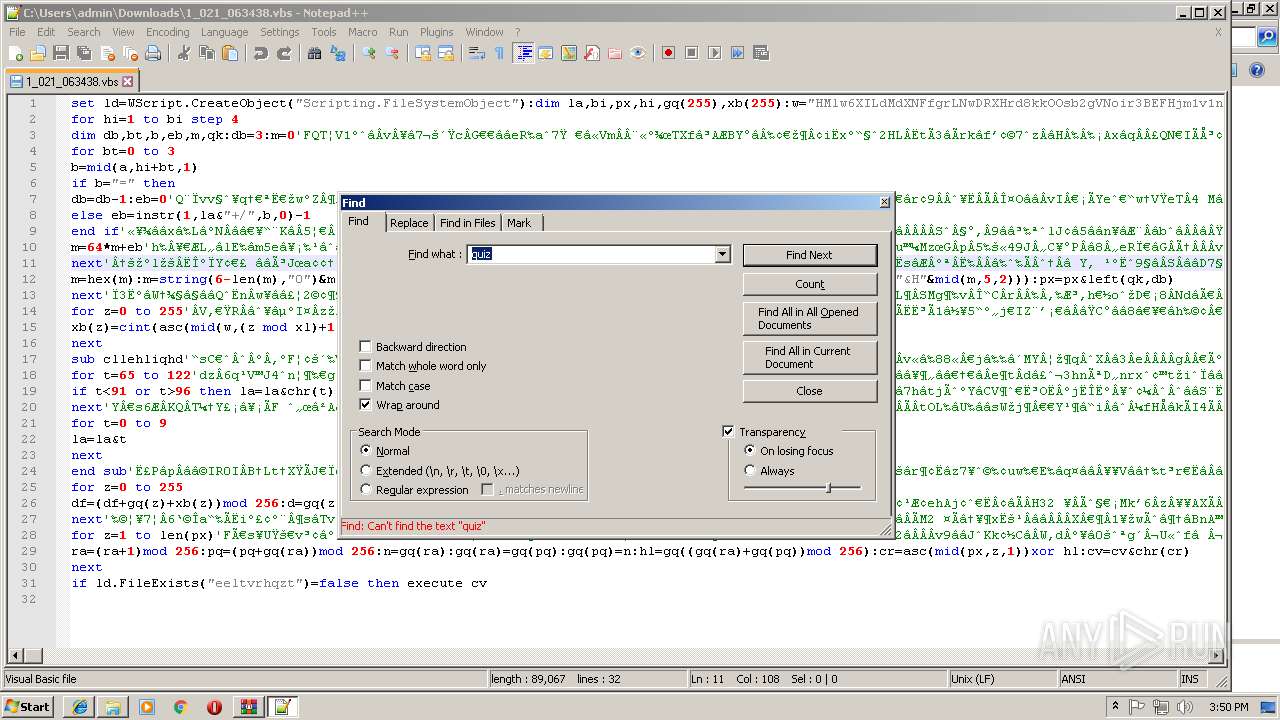Open the Plugins menu

(436, 32)
